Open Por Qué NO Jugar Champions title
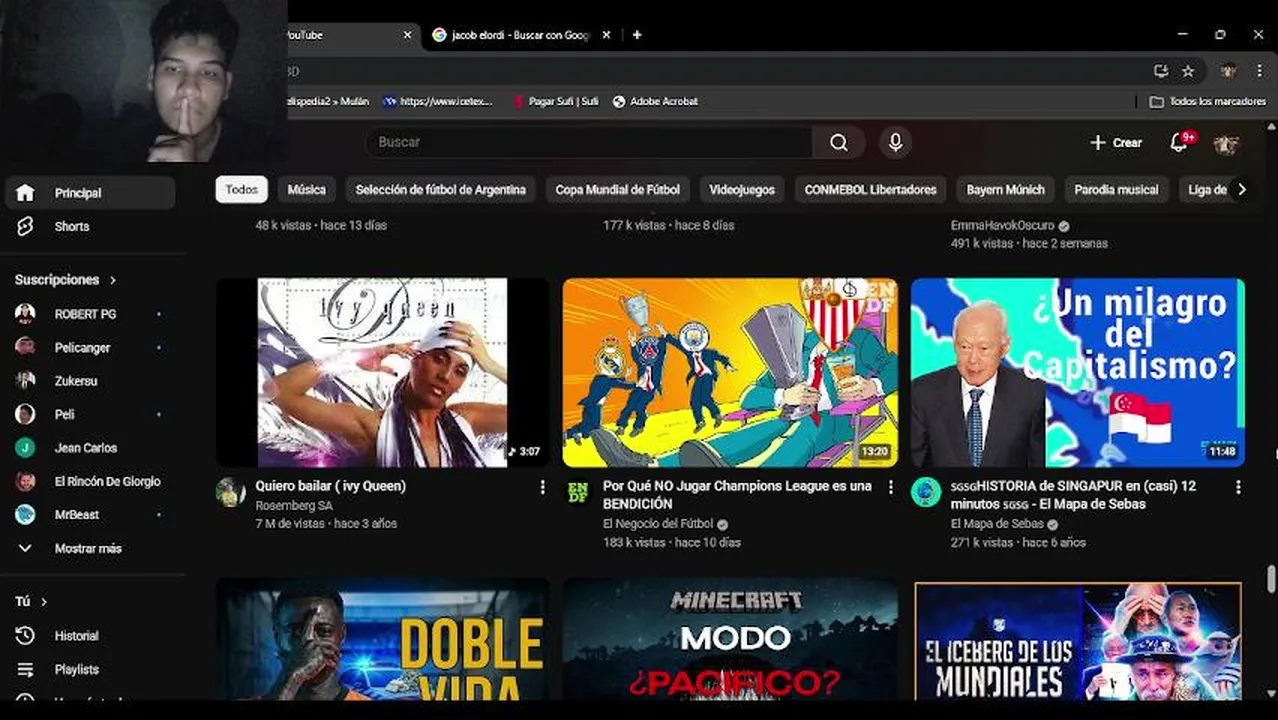This screenshot has height=720, width=1278. pos(737,495)
